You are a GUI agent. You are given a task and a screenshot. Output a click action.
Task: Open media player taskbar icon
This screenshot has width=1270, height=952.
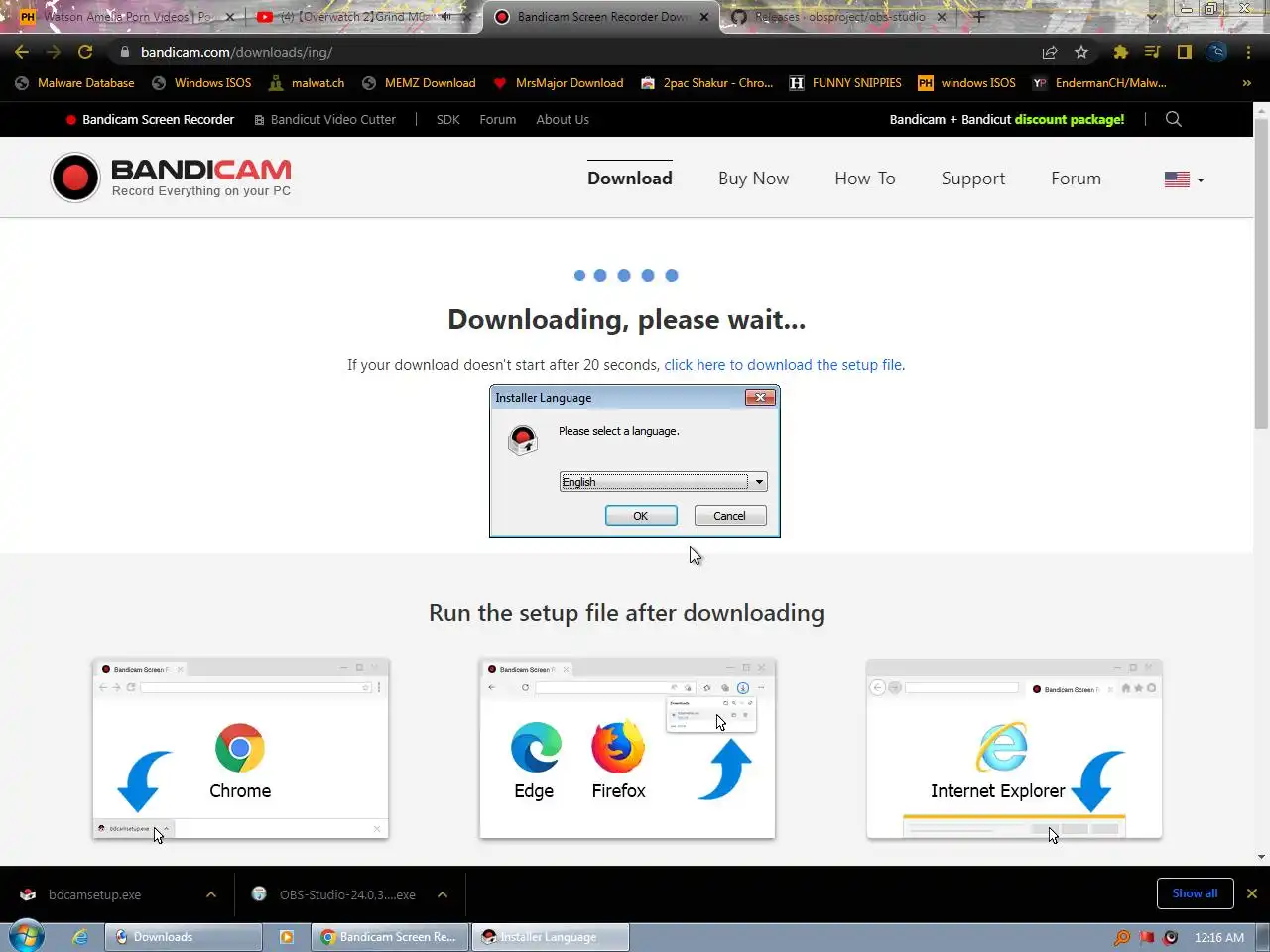click(x=286, y=937)
